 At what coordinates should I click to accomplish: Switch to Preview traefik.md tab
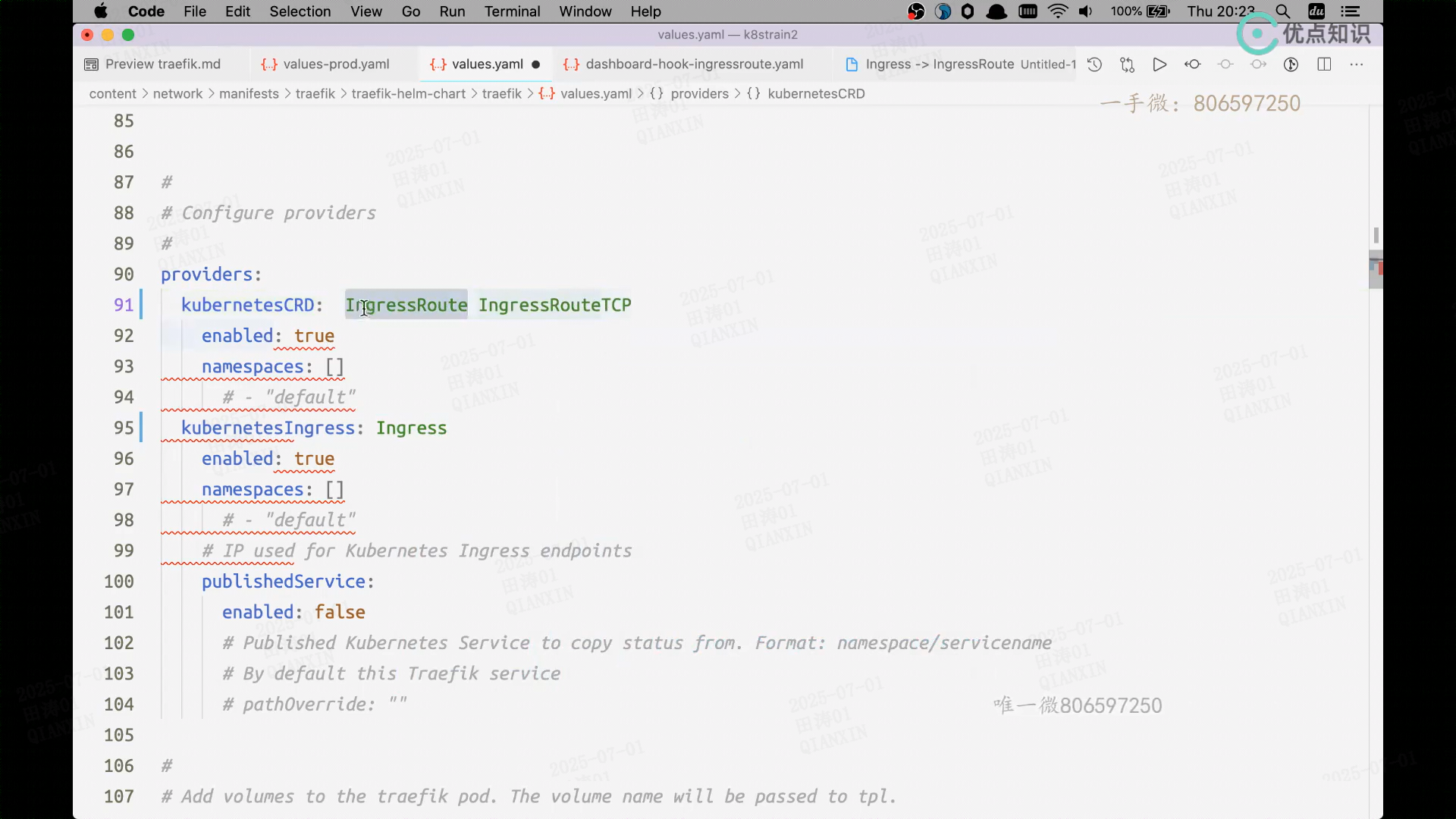162,64
